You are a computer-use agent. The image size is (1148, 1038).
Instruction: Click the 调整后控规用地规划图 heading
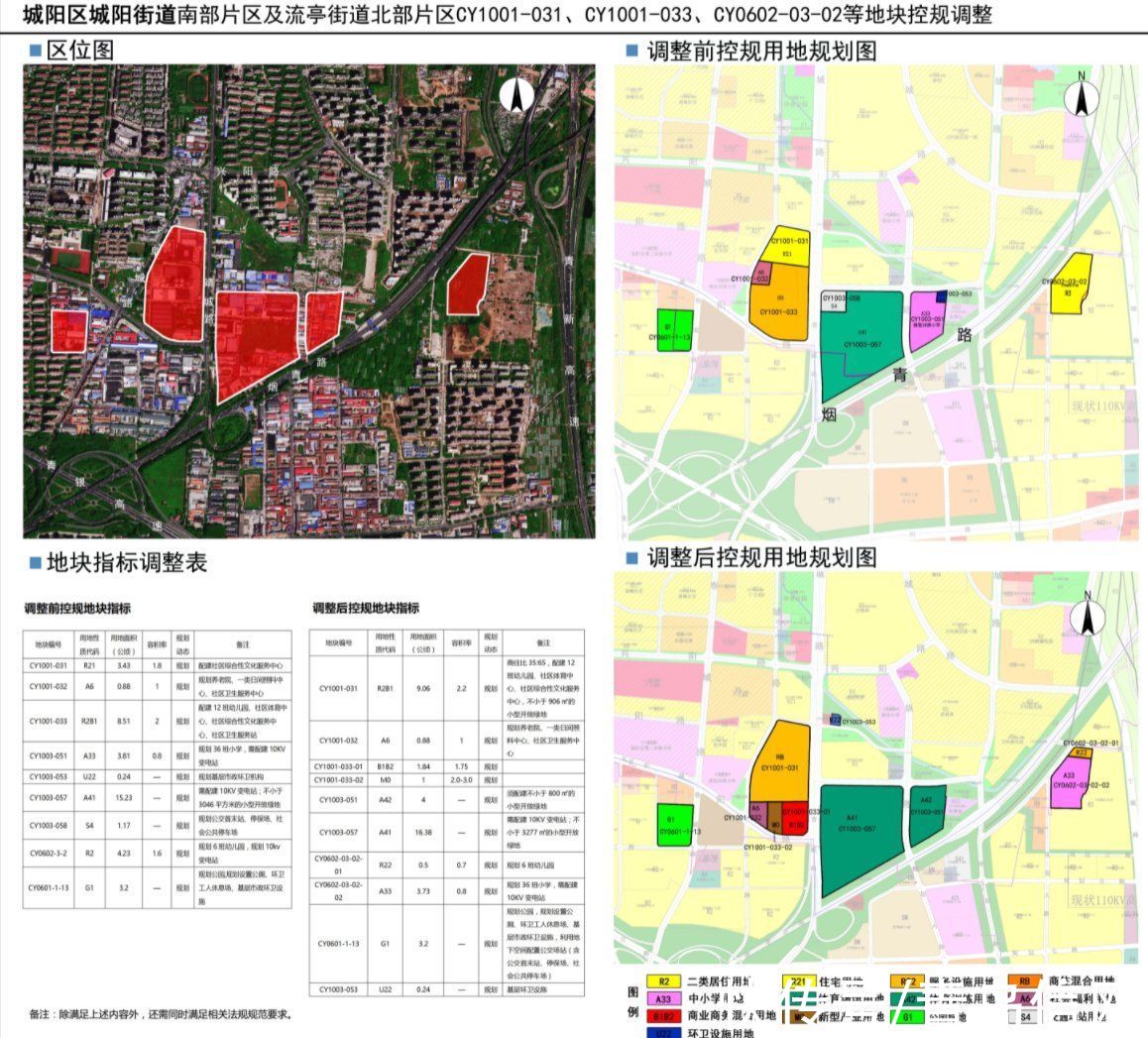(761, 558)
